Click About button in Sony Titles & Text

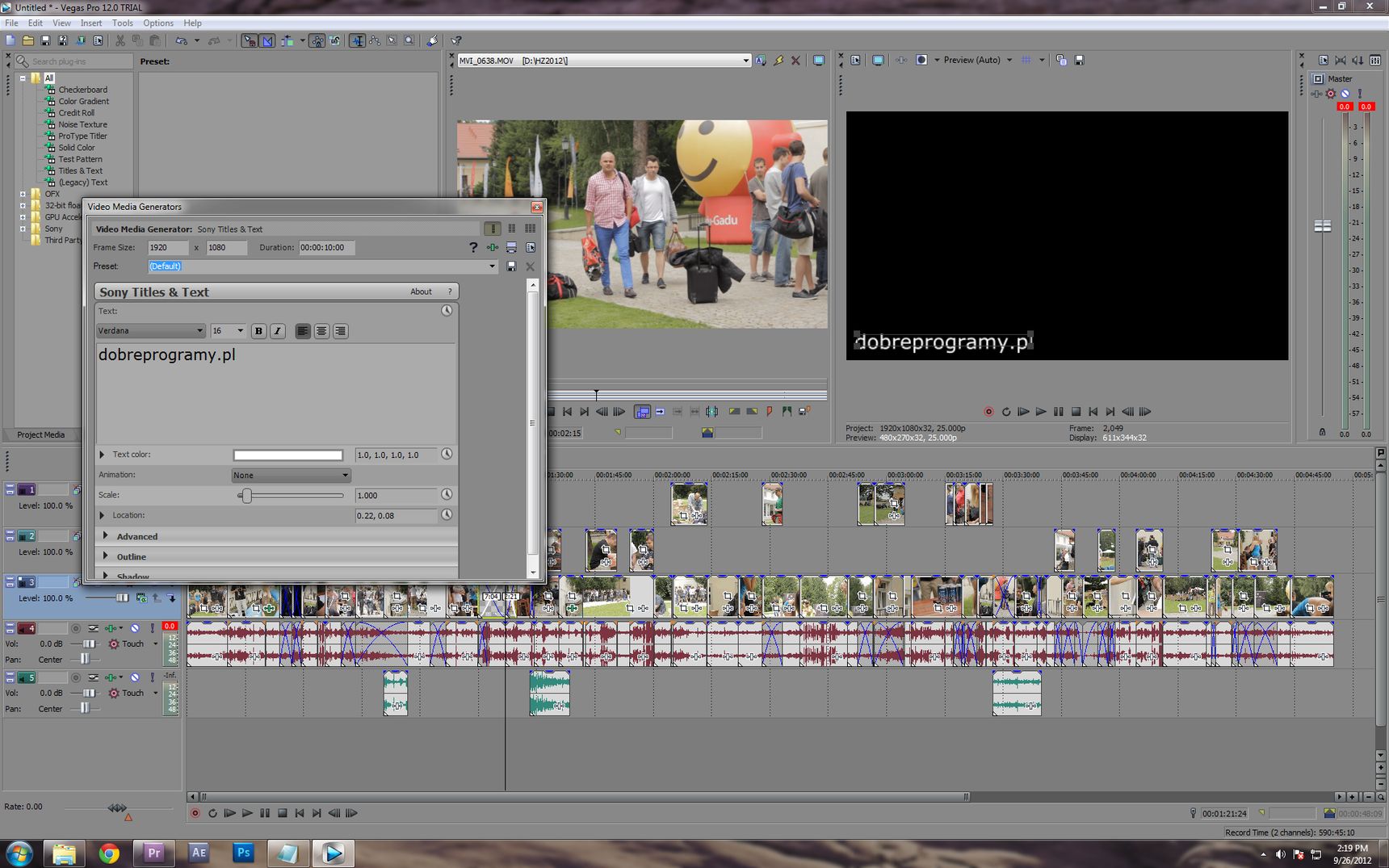coord(421,291)
